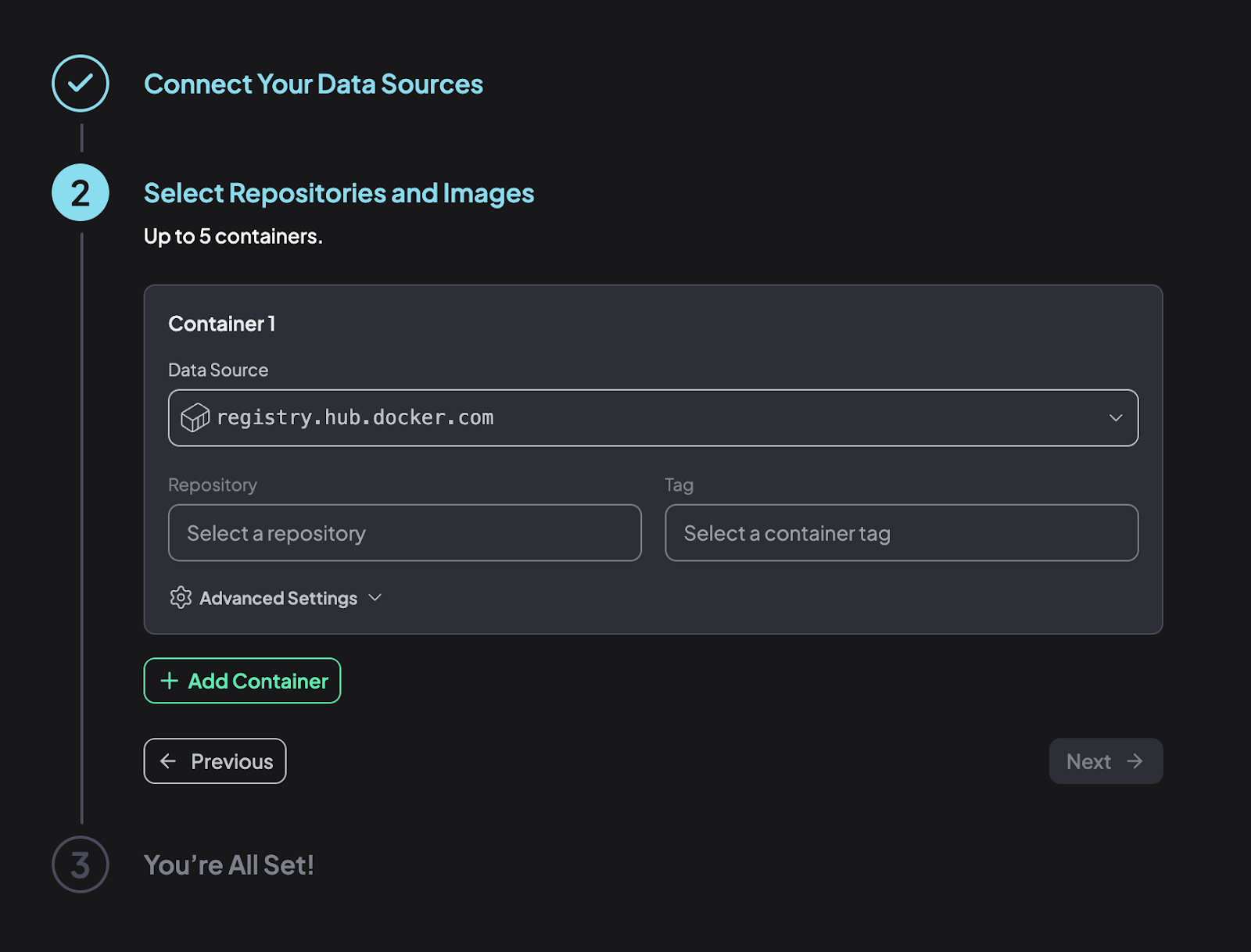The image size is (1251, 952).
Task: Click the Advanced Settings label
Action: click(278, 599)
